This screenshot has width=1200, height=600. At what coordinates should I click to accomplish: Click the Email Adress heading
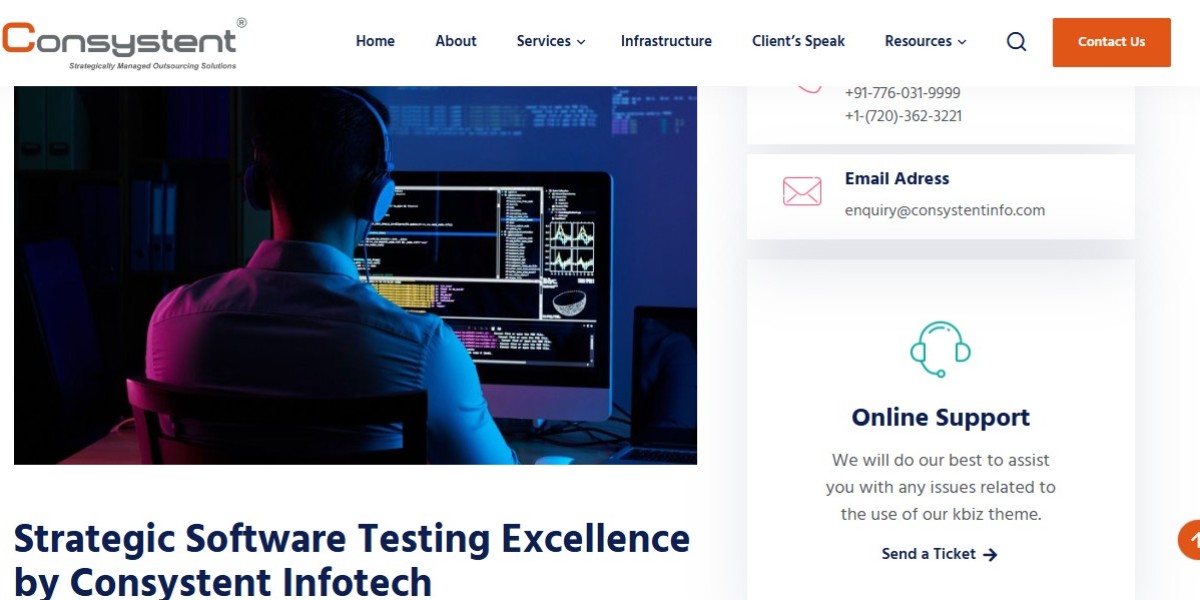[897, 178]
